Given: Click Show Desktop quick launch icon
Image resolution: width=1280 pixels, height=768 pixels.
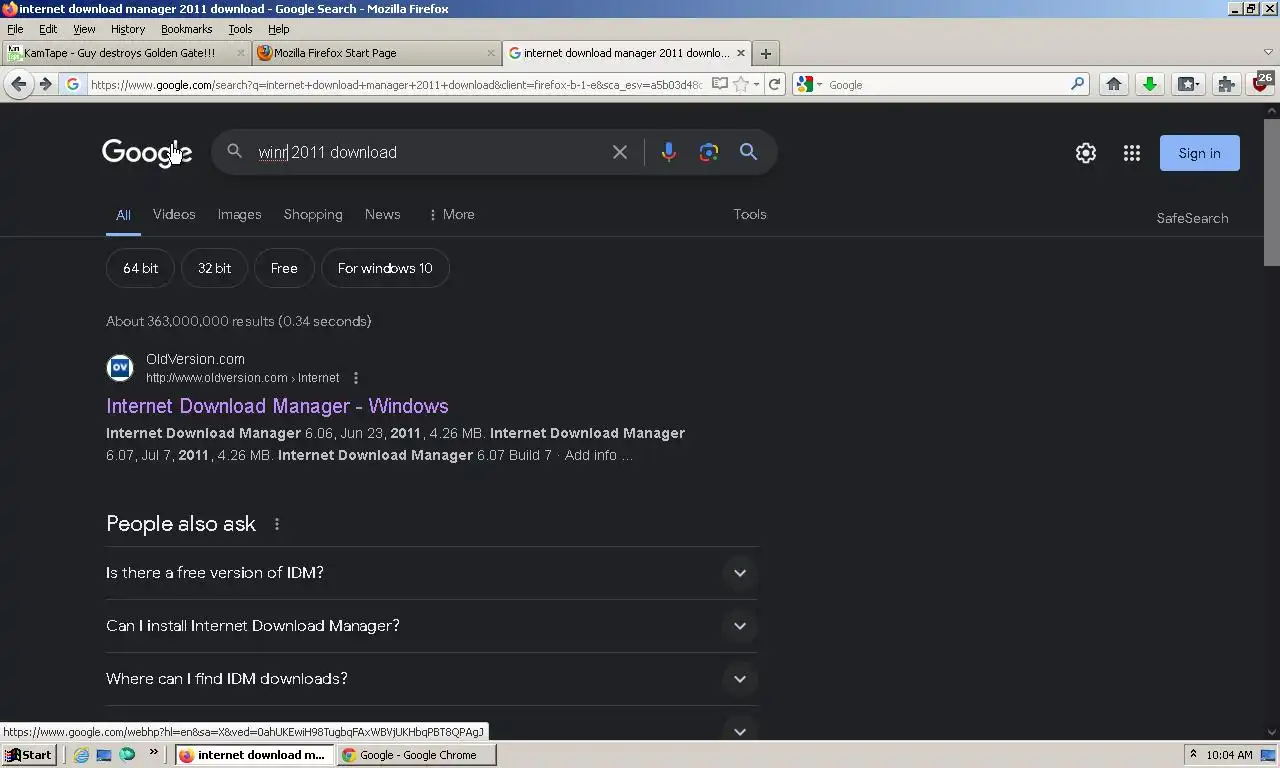Looking at the screenshot, I should tap(104, 755).
